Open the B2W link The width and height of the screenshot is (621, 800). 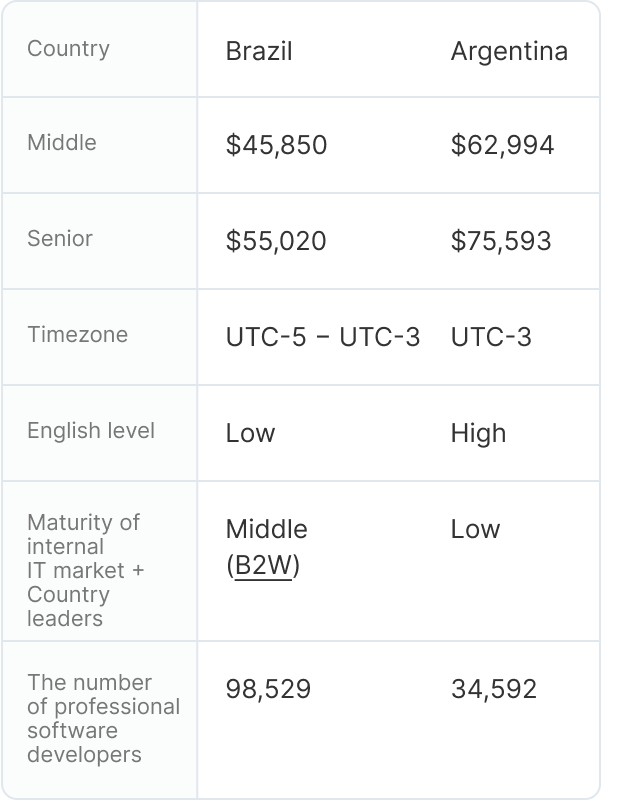[263, 567]
